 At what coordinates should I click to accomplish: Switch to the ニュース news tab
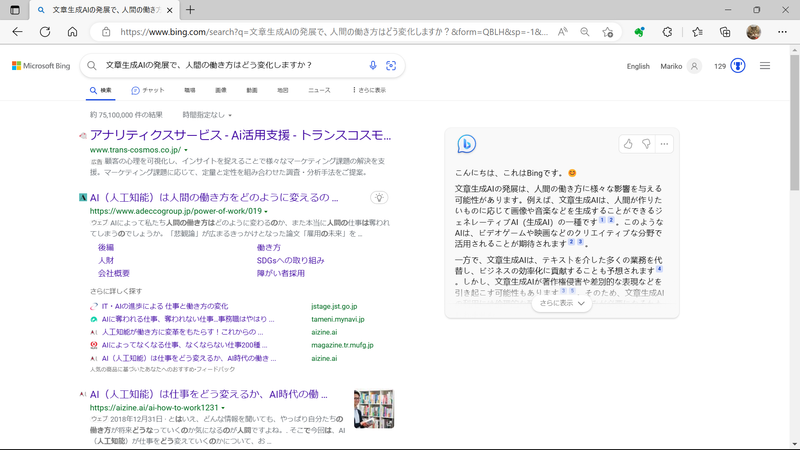coord(319,90)
